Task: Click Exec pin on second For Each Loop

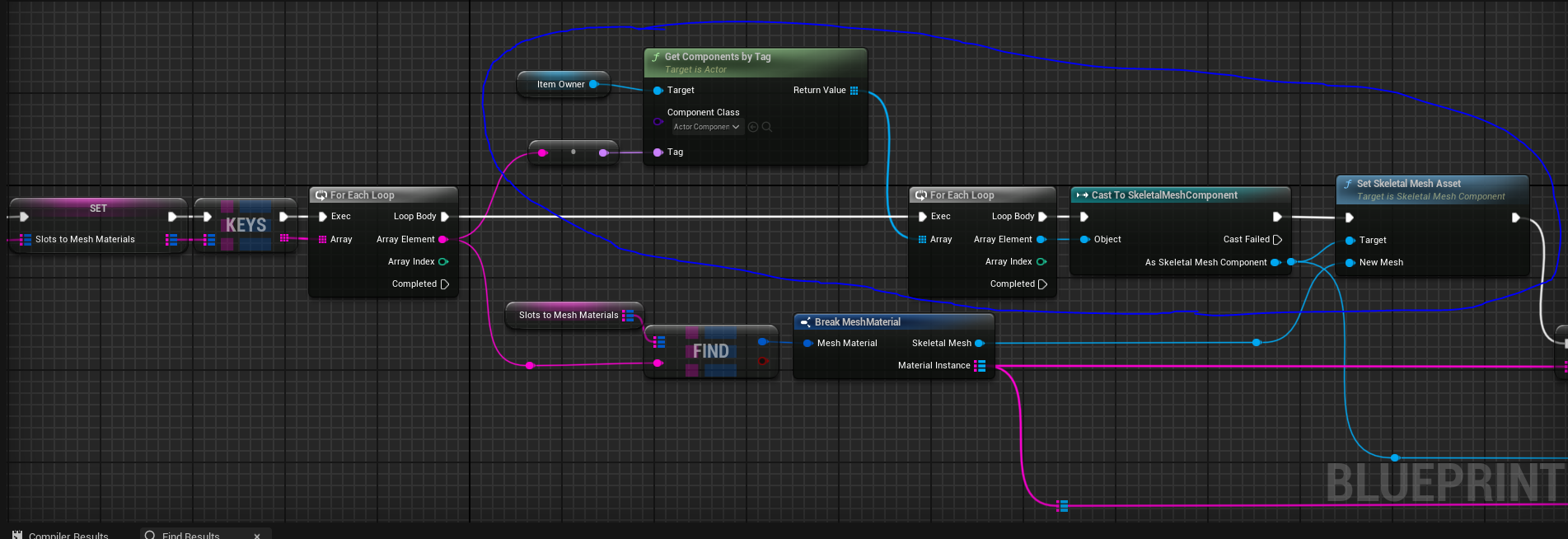Action: [x=923, y=217]
